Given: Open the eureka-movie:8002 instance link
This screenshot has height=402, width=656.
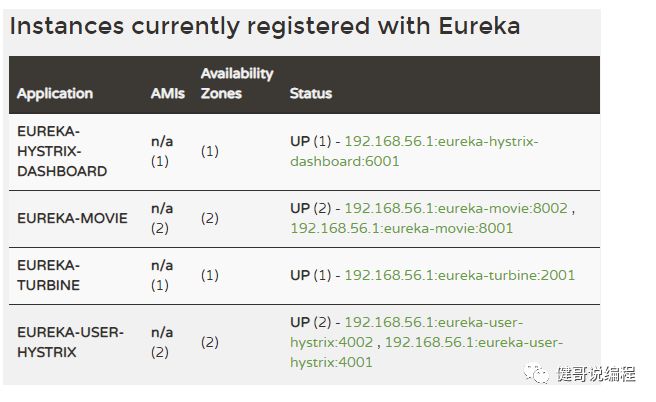Looking at the screenshot, I should pos(456,208).
